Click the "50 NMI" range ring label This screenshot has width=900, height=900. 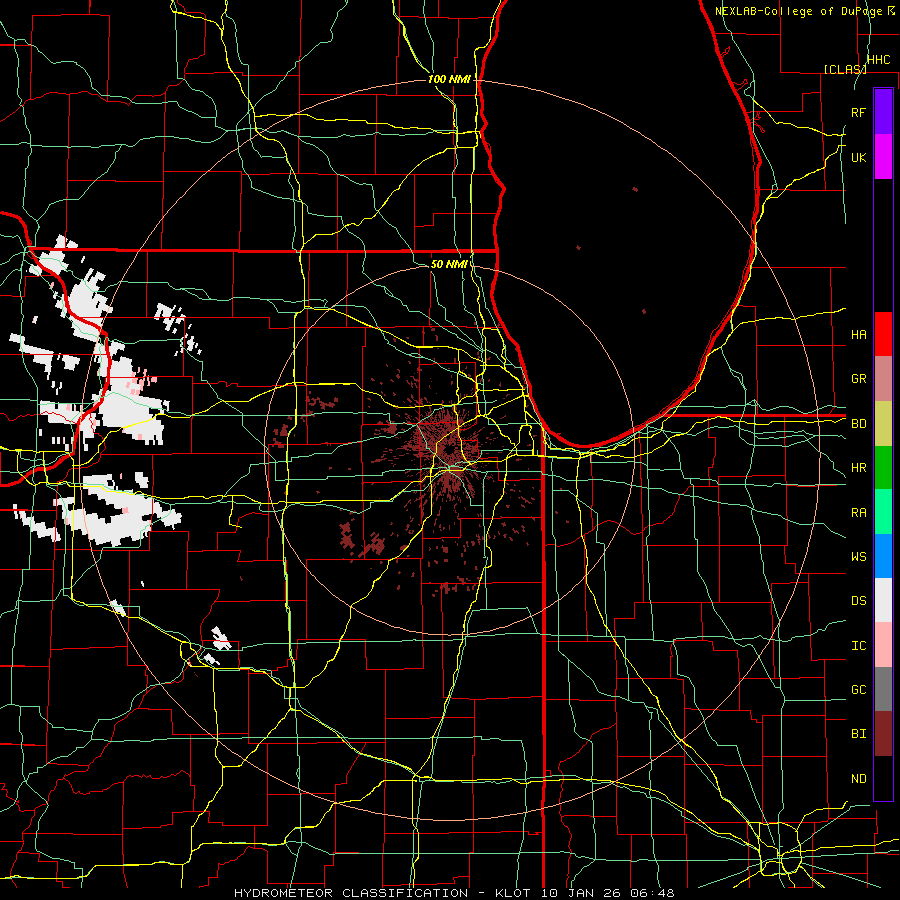tap(449, 264)
